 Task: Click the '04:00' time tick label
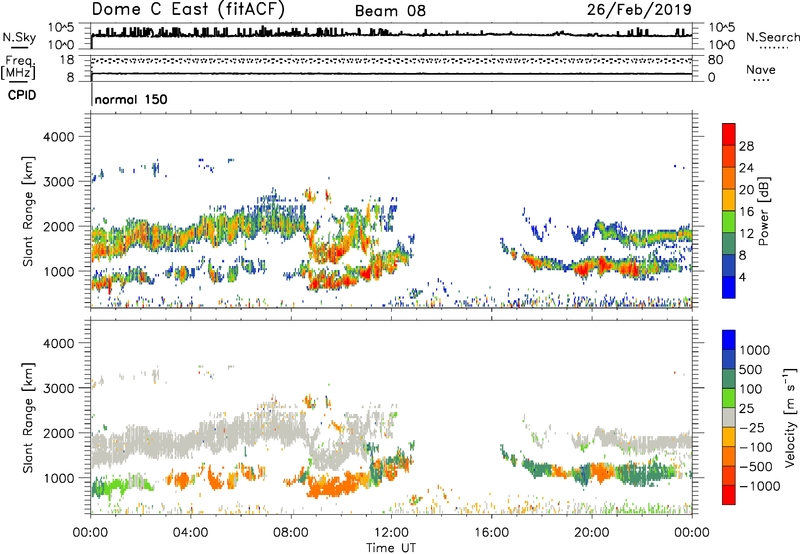coord(190,533)
